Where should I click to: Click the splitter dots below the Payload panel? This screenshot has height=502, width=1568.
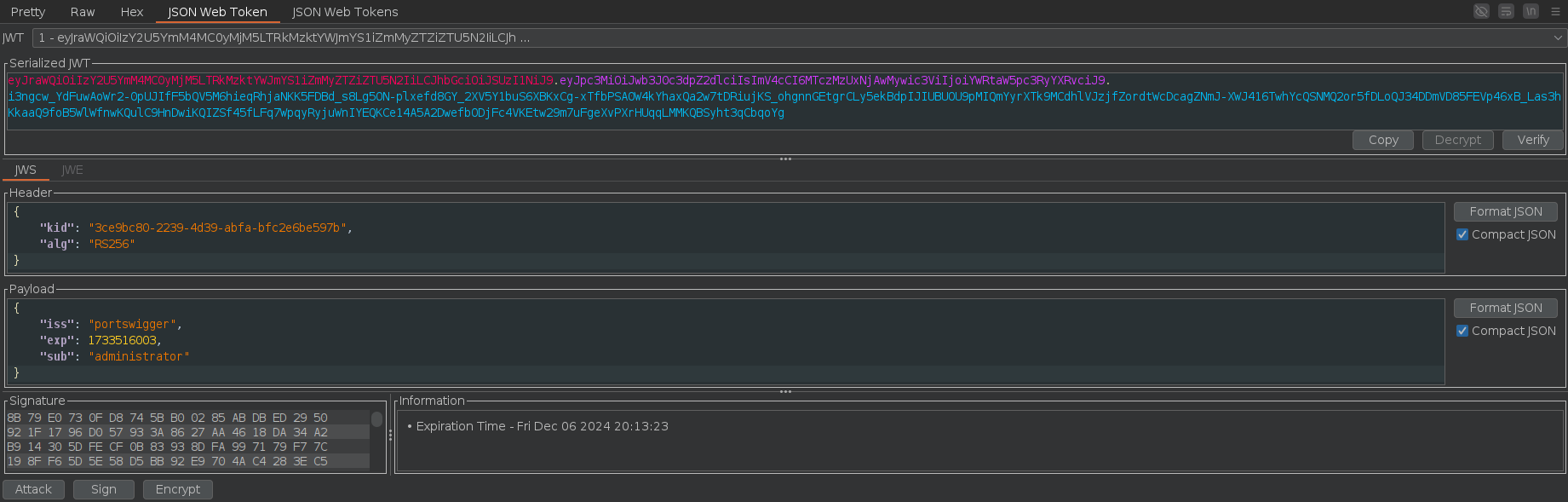[x=784, y=392]
